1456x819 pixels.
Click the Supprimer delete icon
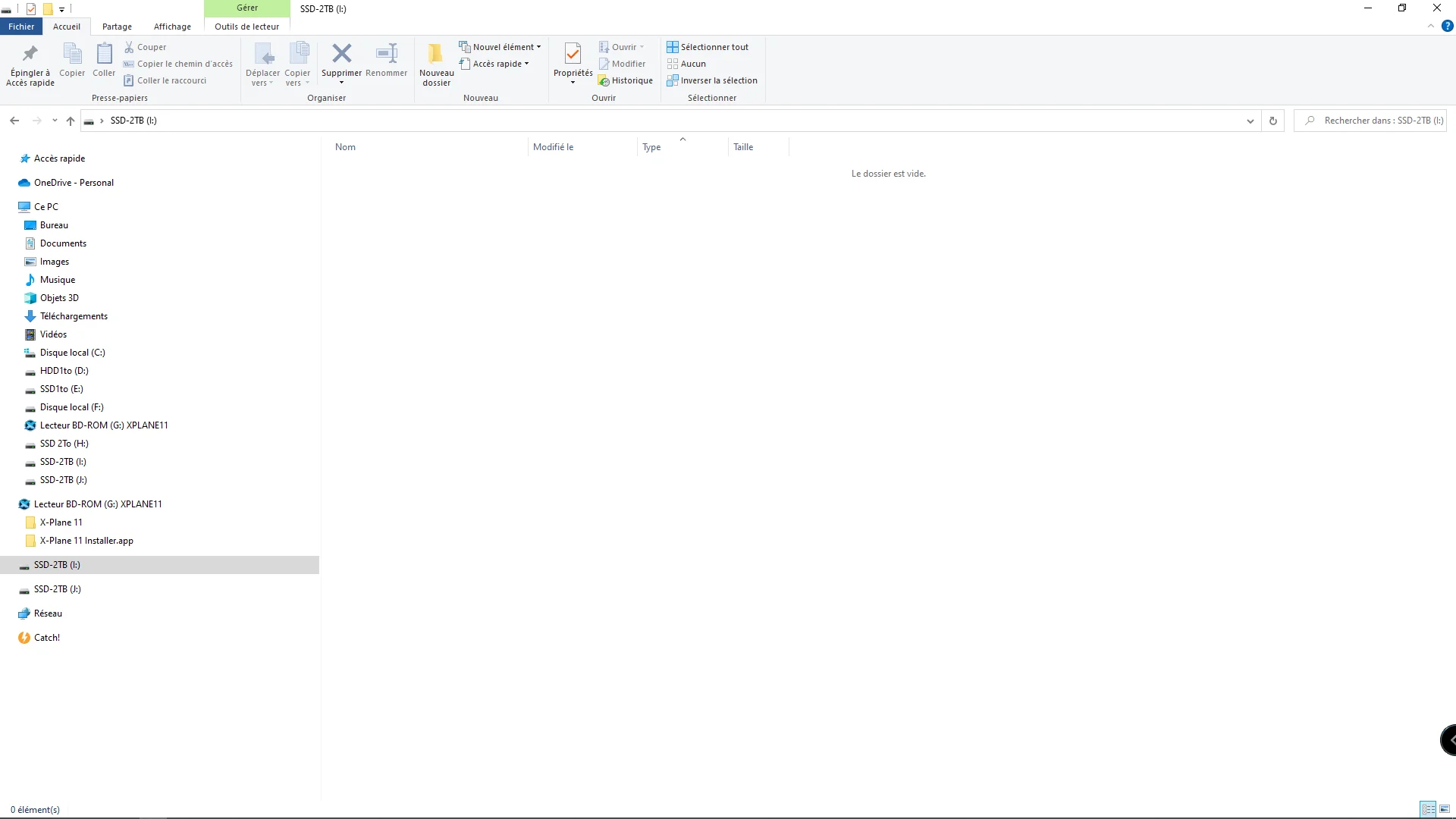click(x=341, y=54)
